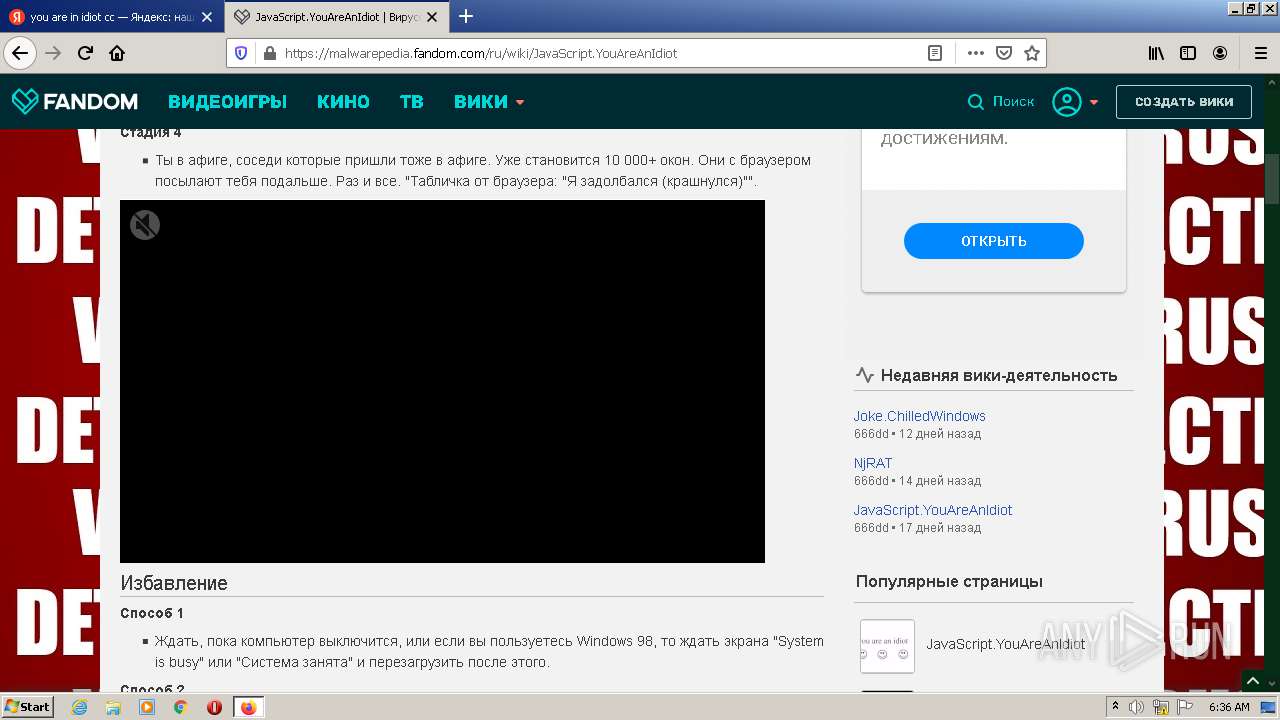The image size is (1280, 720).
Task: Open Joke.ChilledWindows link
Action: (919, 416)
